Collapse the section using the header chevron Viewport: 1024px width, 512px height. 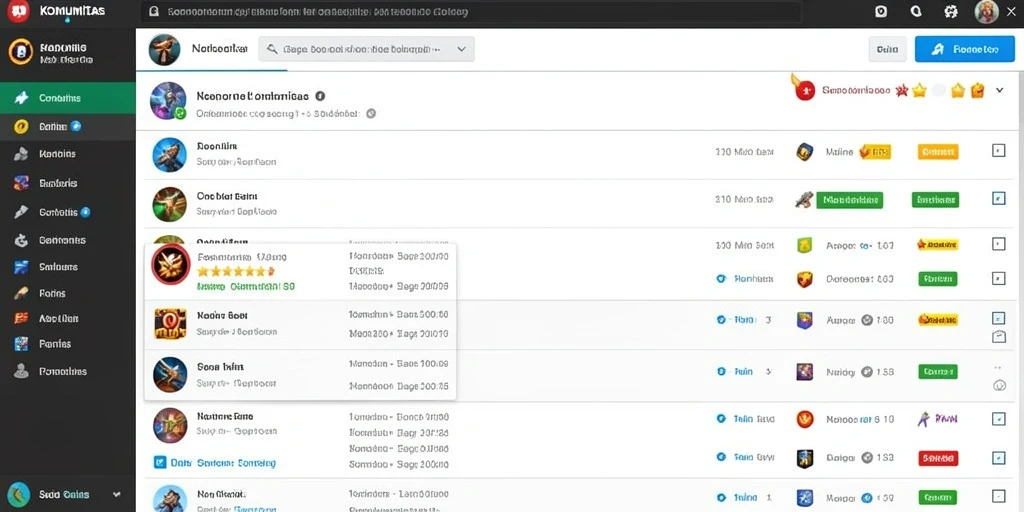click(x=999, y=91)
